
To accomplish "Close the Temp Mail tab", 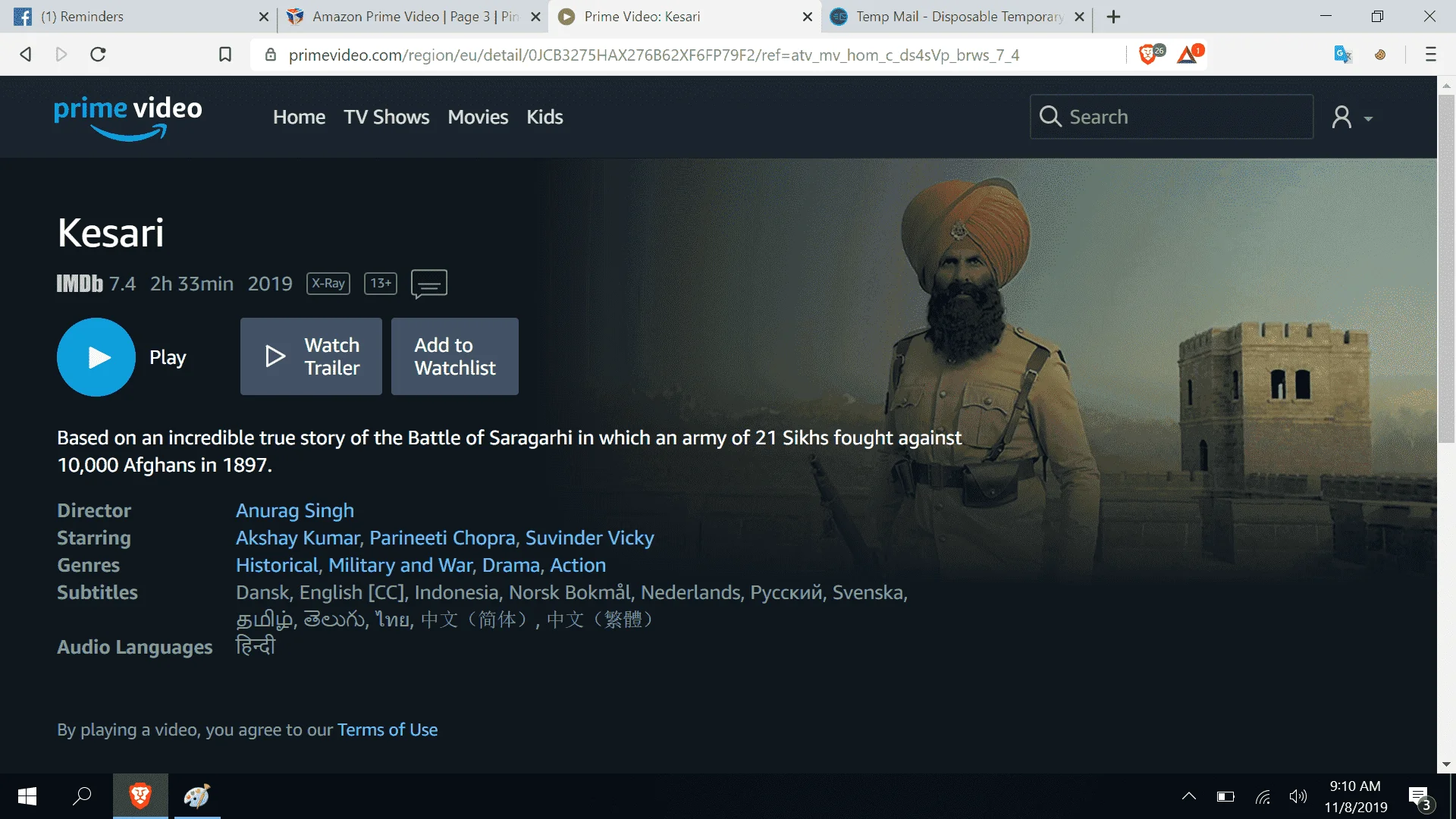I will click(x=1080, y=17).
